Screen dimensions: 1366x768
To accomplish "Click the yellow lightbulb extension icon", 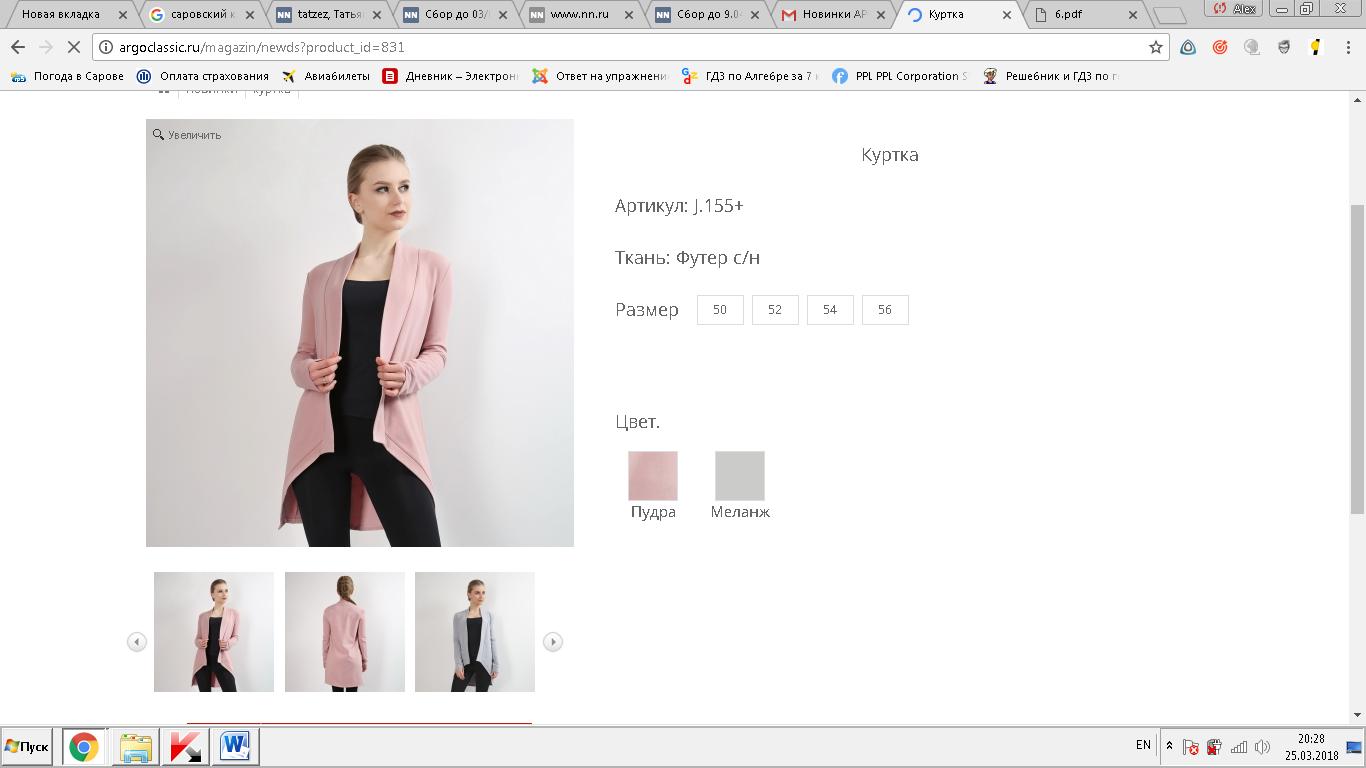I will tap(1316, 47).
